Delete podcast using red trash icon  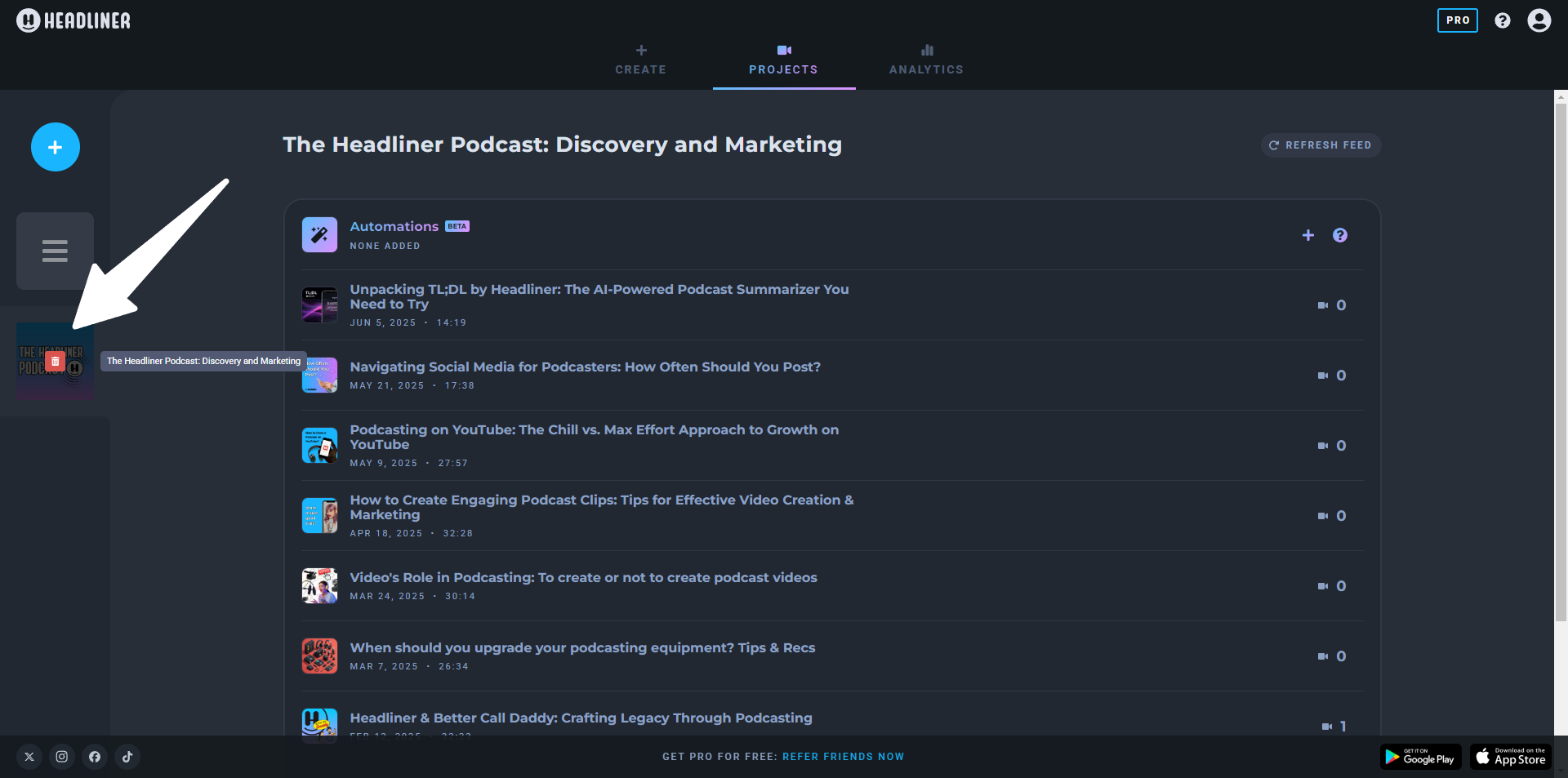tap(55, 361)
